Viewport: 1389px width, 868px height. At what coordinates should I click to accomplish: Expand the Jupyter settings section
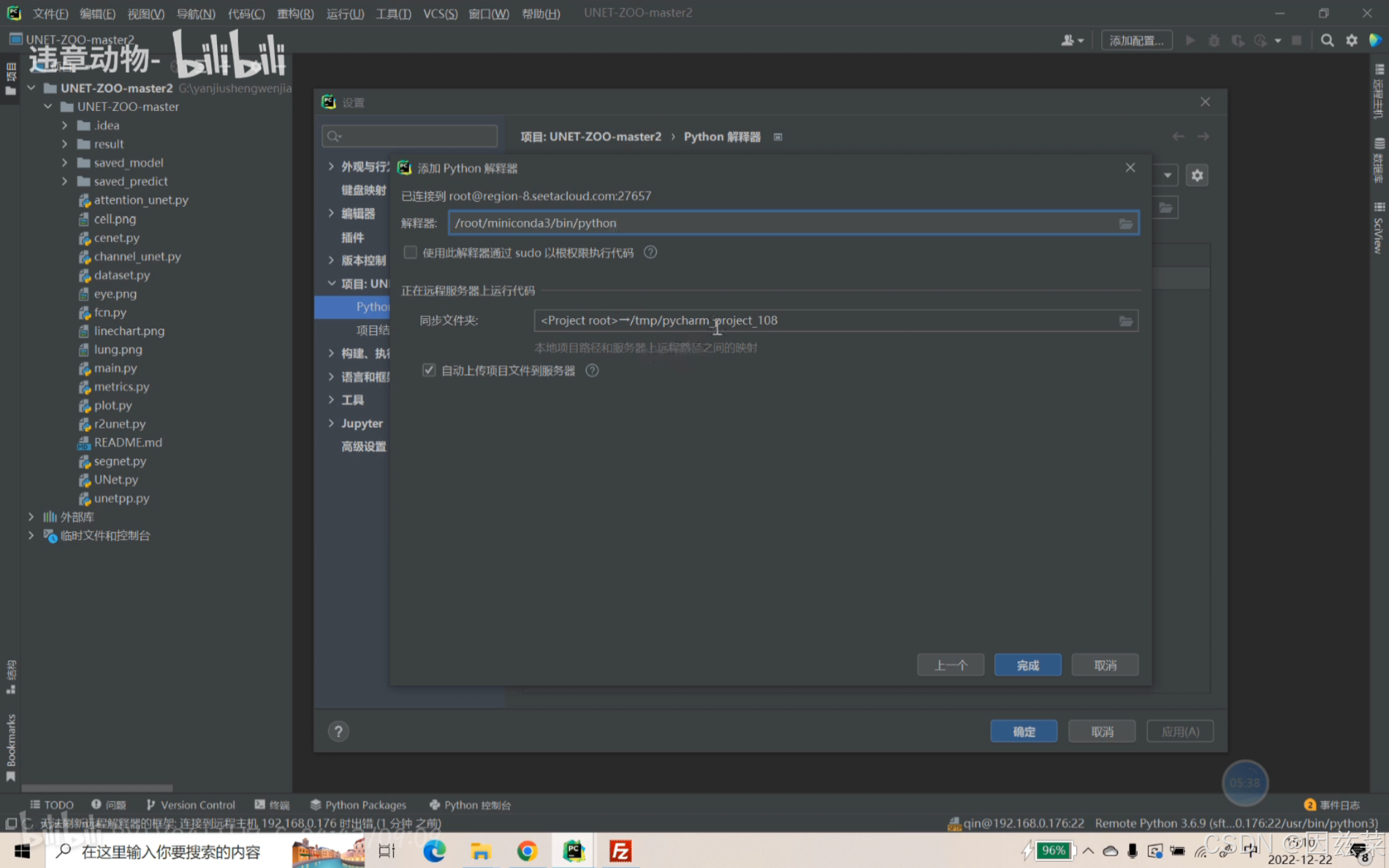(331, 423)
